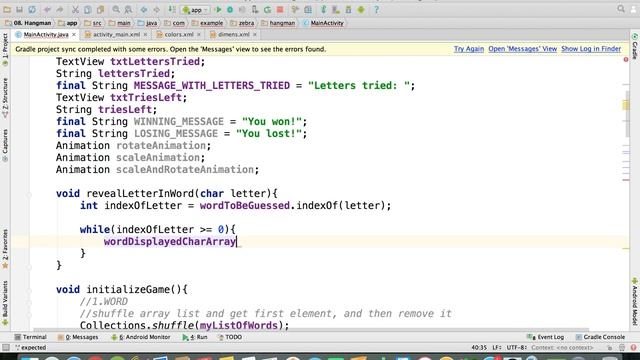
Task: Close the dimens.xml tab
Action: coord(255,35)
